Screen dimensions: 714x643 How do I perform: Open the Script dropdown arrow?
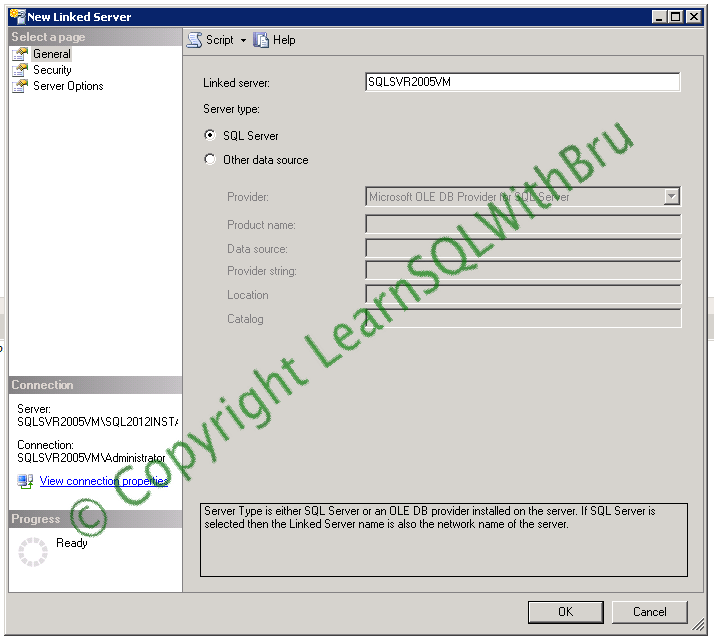(x=244, y=41)
